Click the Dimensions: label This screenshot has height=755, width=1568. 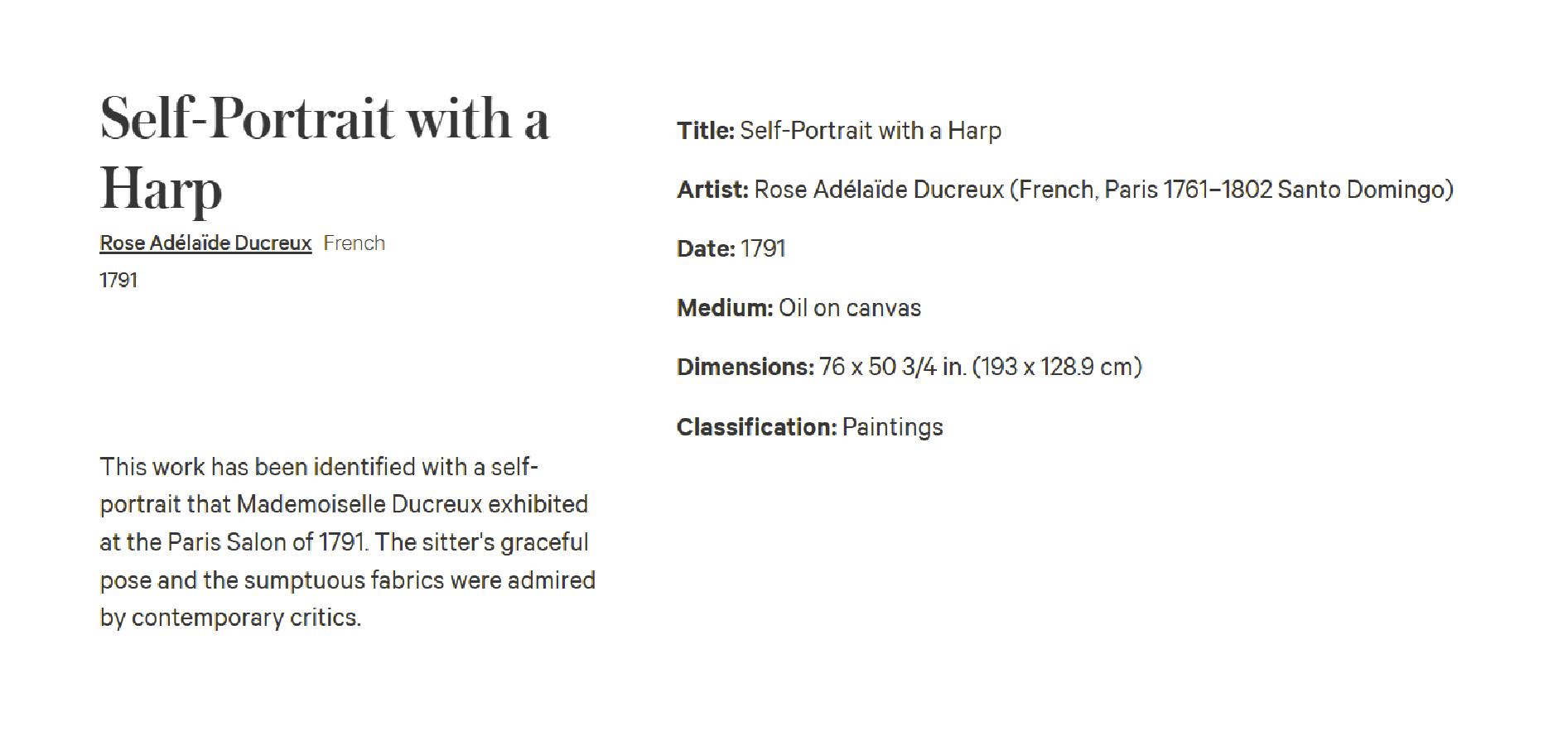pos(745,367)
